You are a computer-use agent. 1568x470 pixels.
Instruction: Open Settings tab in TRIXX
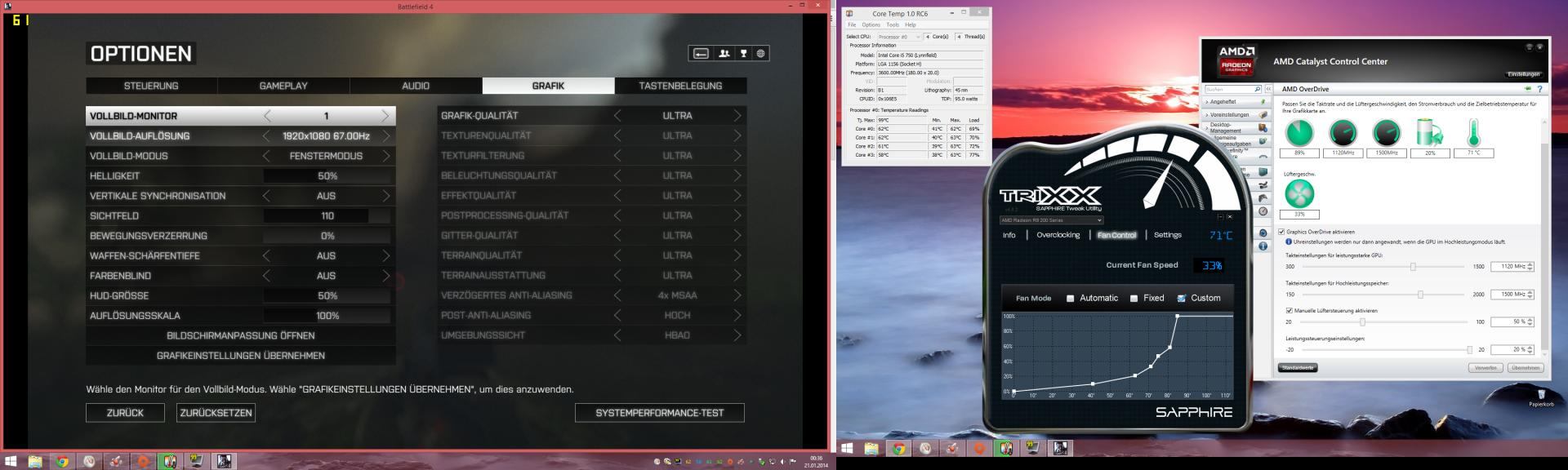click(x=1167, y=235)
